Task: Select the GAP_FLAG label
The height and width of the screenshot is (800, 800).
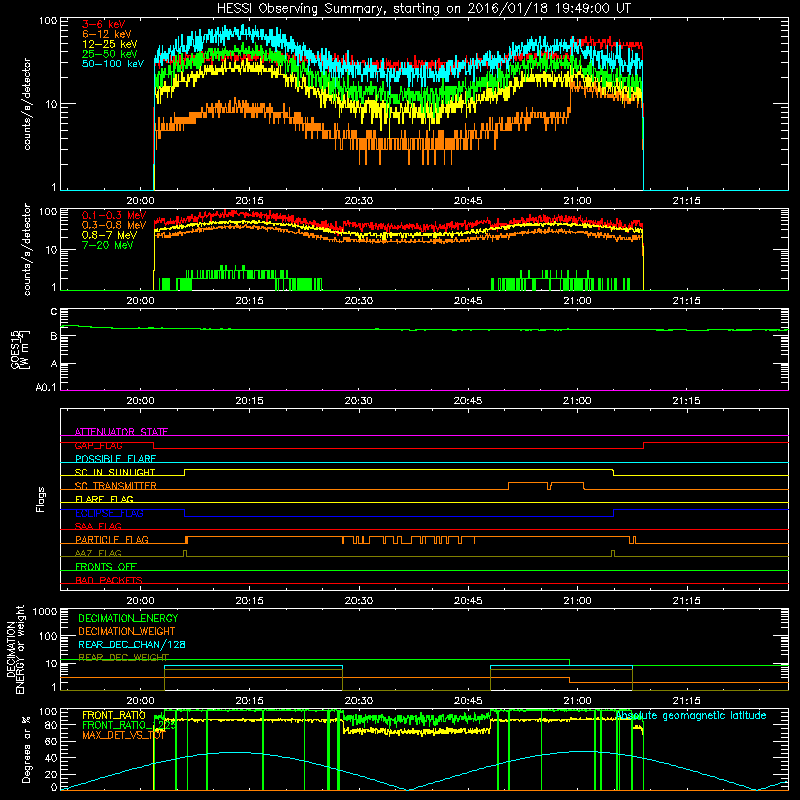Action: coord(98,445)
